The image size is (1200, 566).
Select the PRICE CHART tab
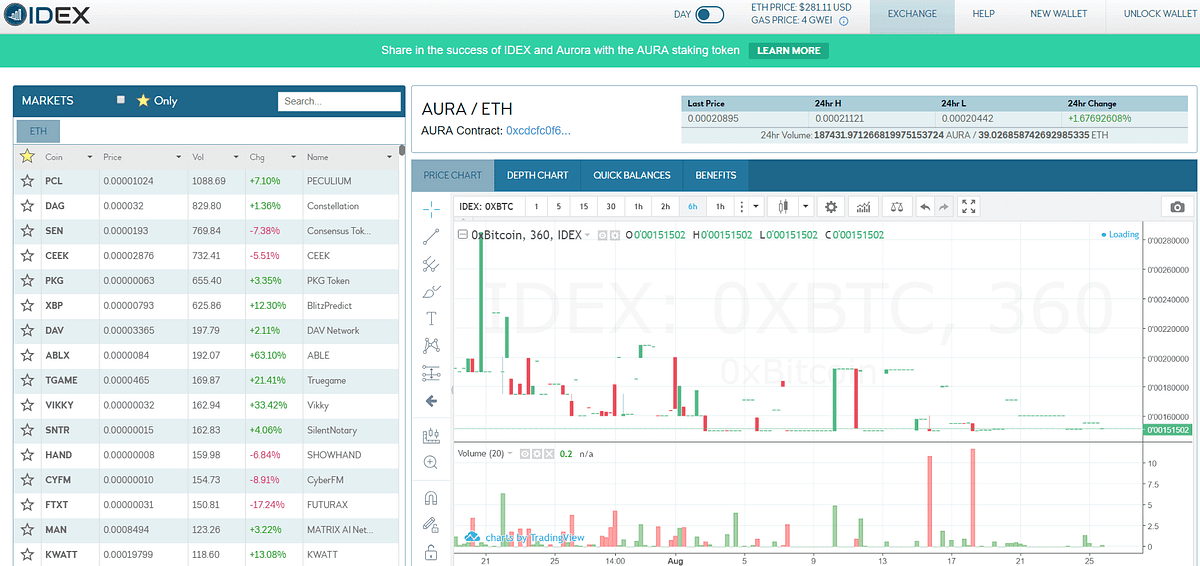coord(453,175)
